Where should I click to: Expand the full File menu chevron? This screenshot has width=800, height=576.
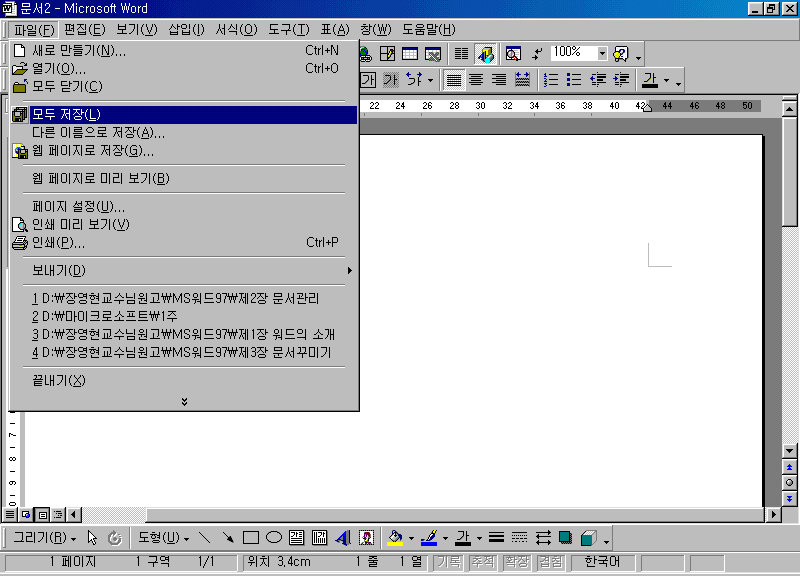pyautogui.click(x=184, y=402)
